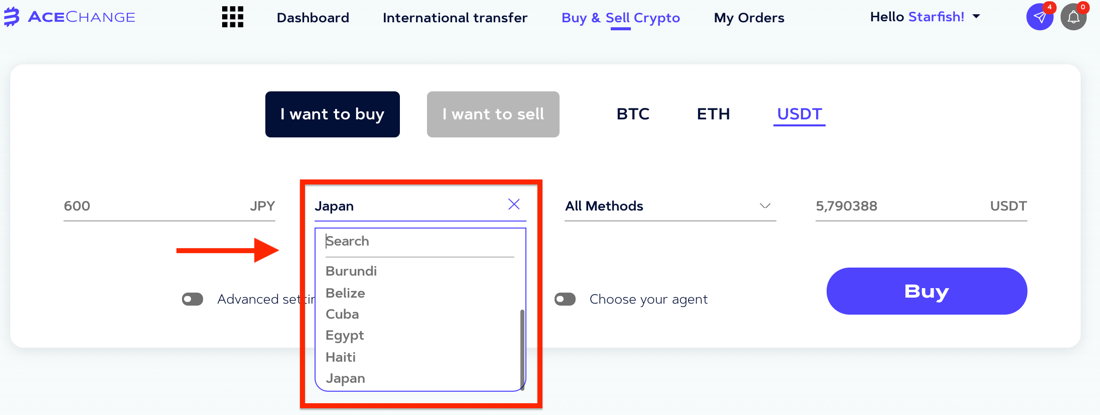Click the country Search field

pyautogui.click(x=420, y=242)
